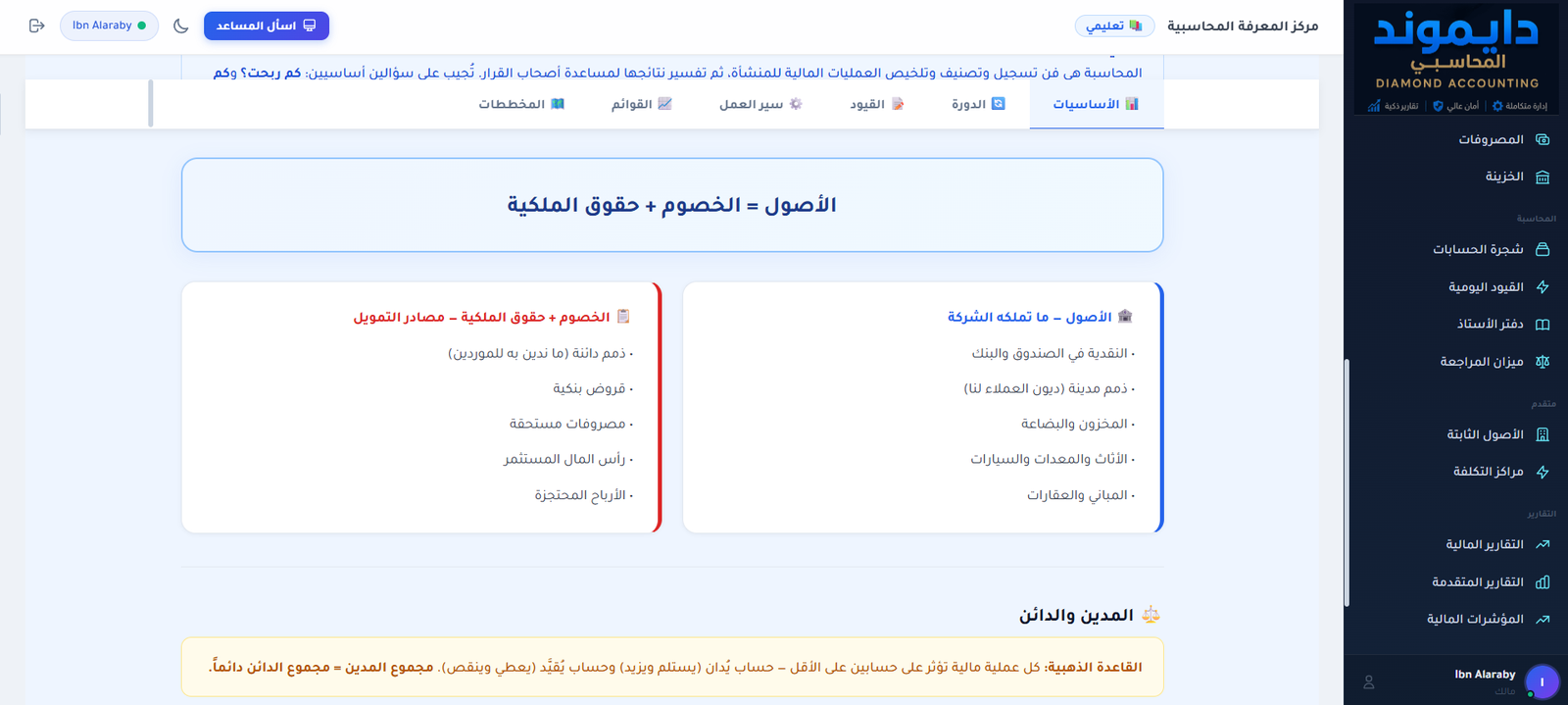The height and width of the screenshot is (705, 1568).
Task: Click the sidebar vertical scrollbar
Action: click(1347, 482)
